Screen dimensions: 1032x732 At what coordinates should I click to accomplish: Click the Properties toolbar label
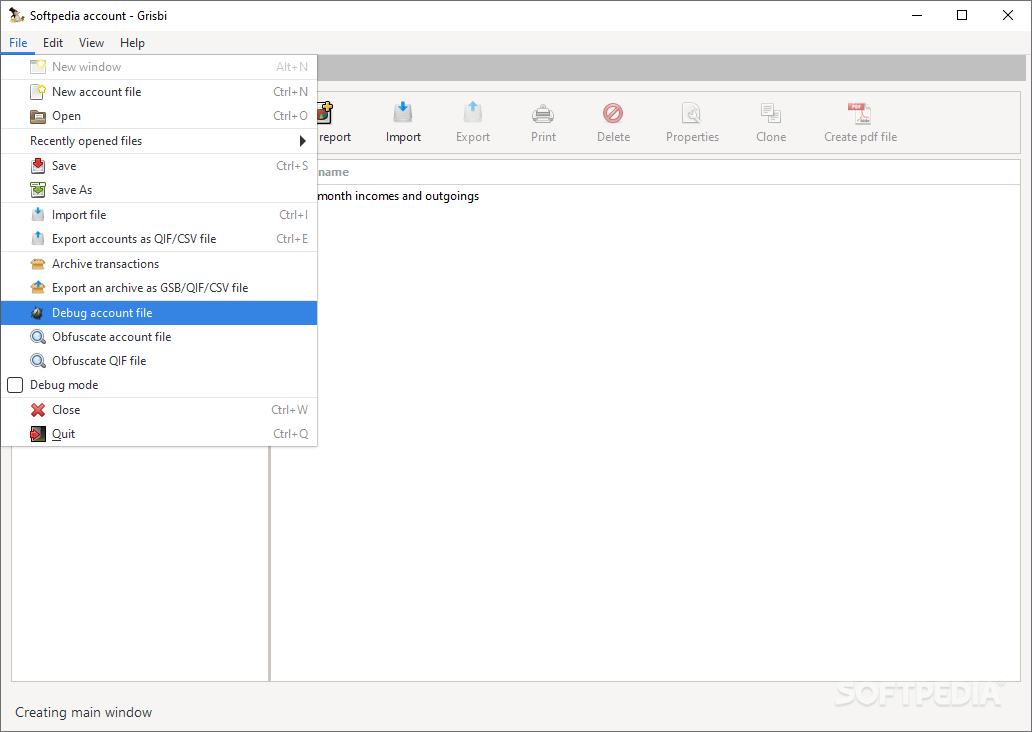point(692,137)
